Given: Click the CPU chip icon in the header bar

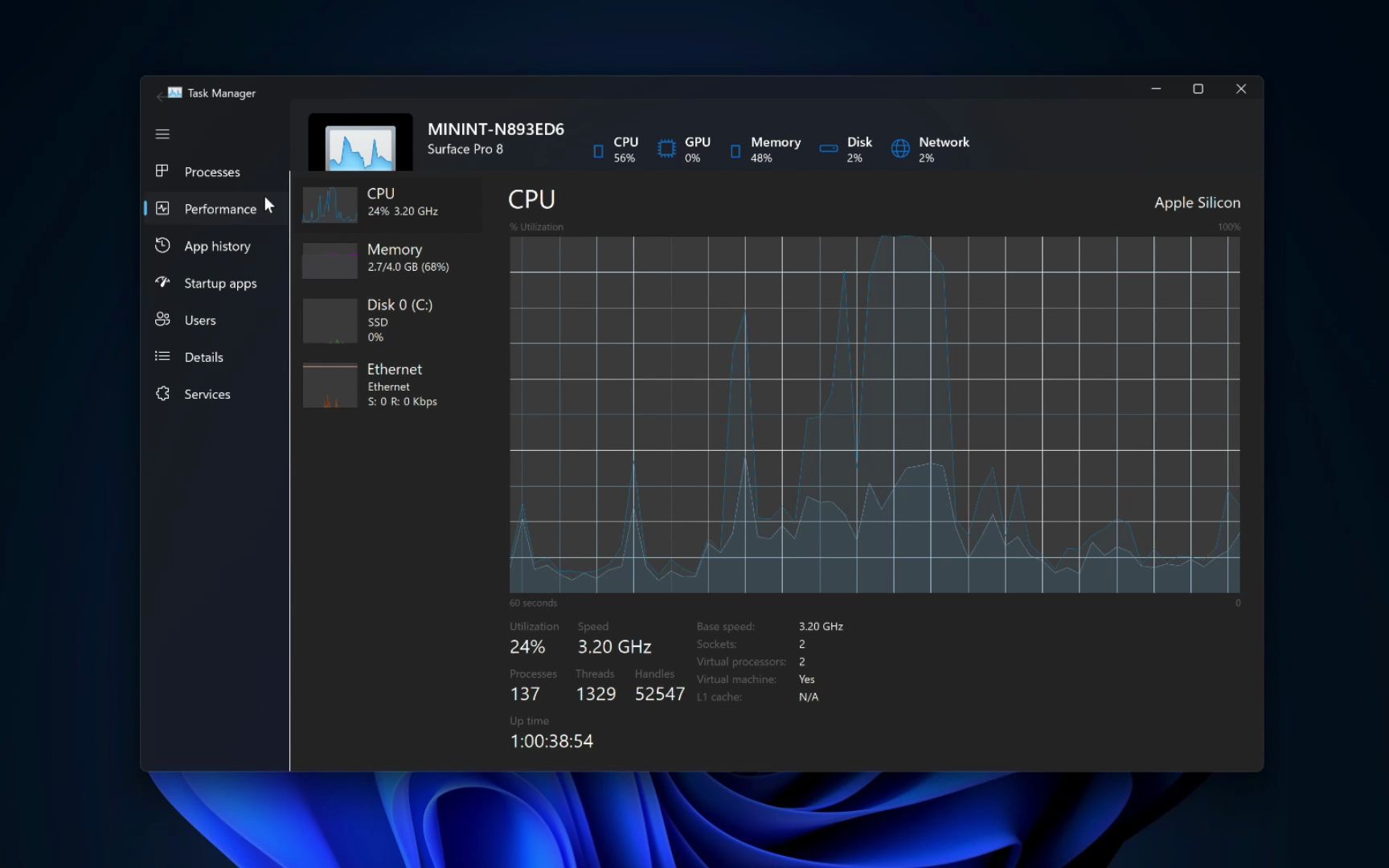Looking at the screenshot, I should pyautogui.click(x=597, y=149).
